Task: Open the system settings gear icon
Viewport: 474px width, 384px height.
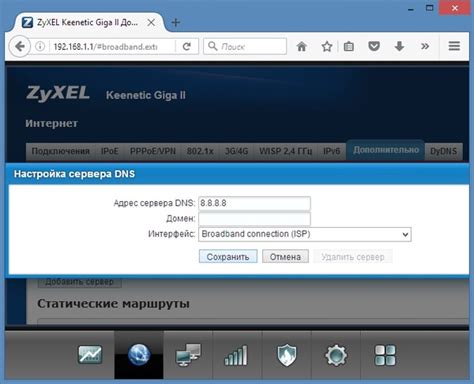Action: coord(336,355)
